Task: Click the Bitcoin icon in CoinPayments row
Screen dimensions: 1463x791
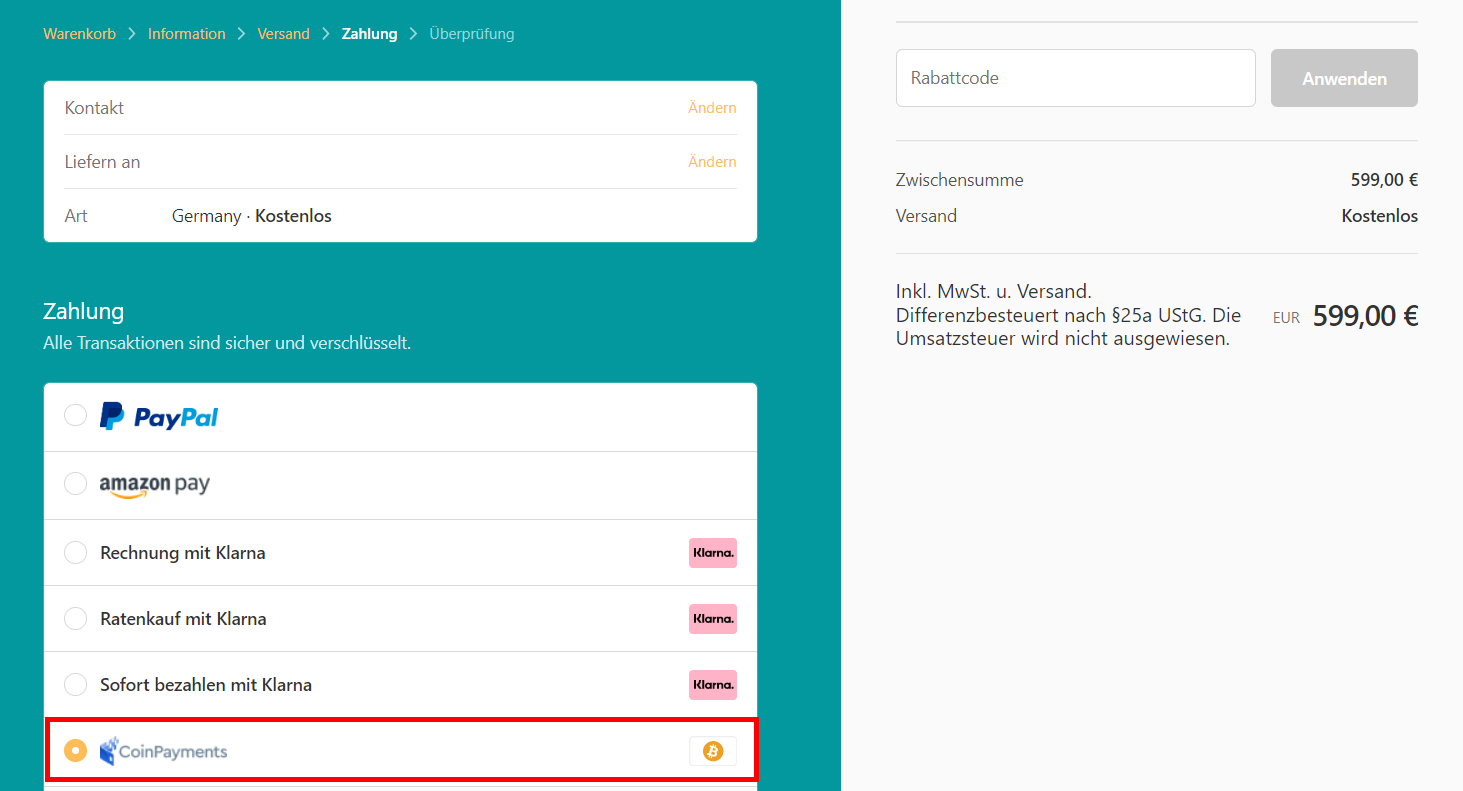Action: (x=713, y=751)
